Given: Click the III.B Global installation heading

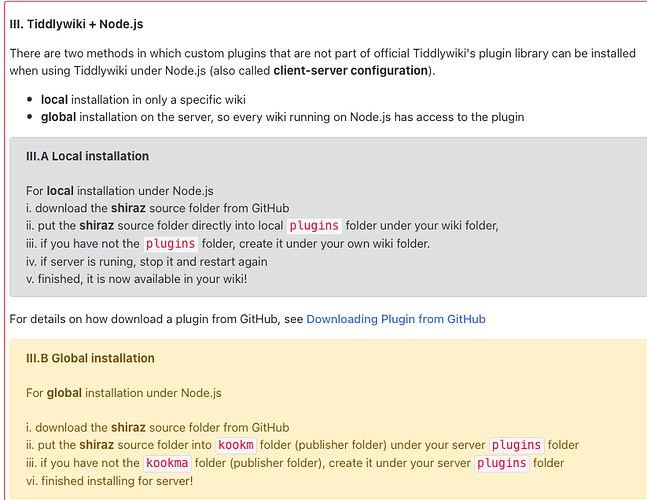Looking at the screenshot, I should (90, 358).
